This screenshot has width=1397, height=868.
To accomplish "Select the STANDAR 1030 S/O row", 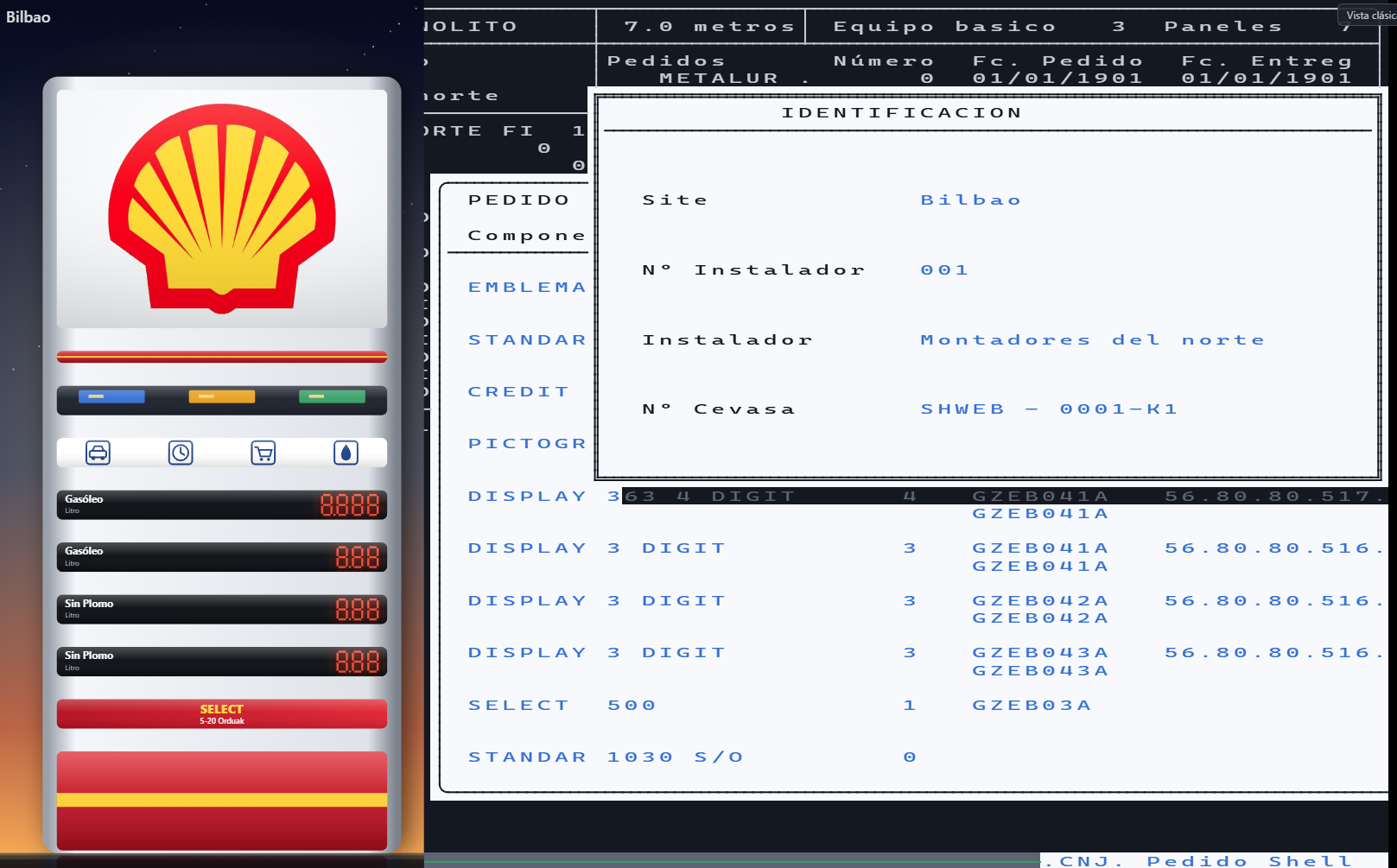I will click(x=692, y=757).
